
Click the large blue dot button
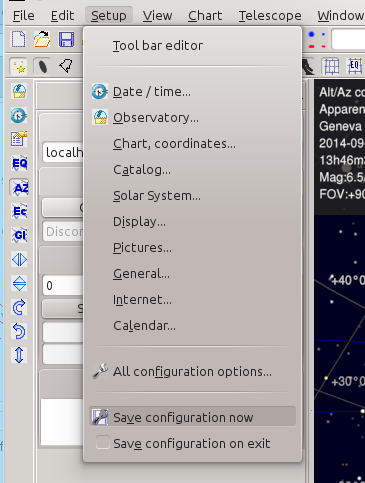[312, 34]
